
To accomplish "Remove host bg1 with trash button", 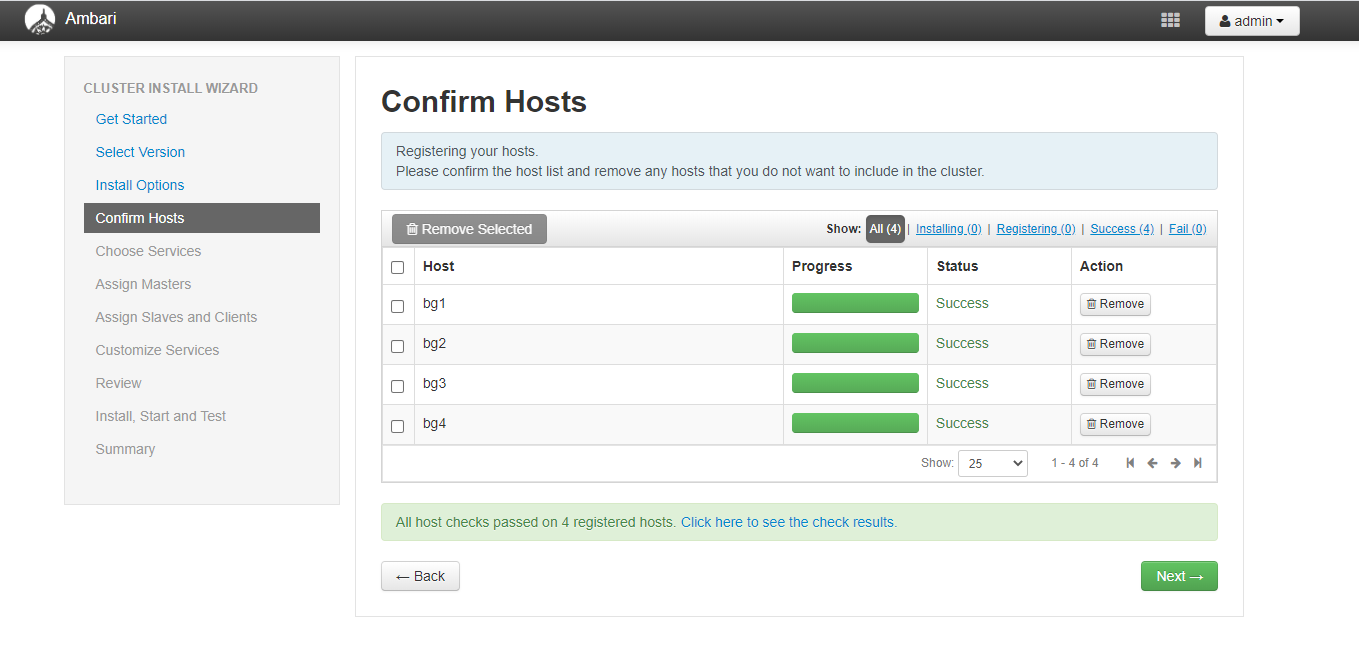I will 1115,304.
